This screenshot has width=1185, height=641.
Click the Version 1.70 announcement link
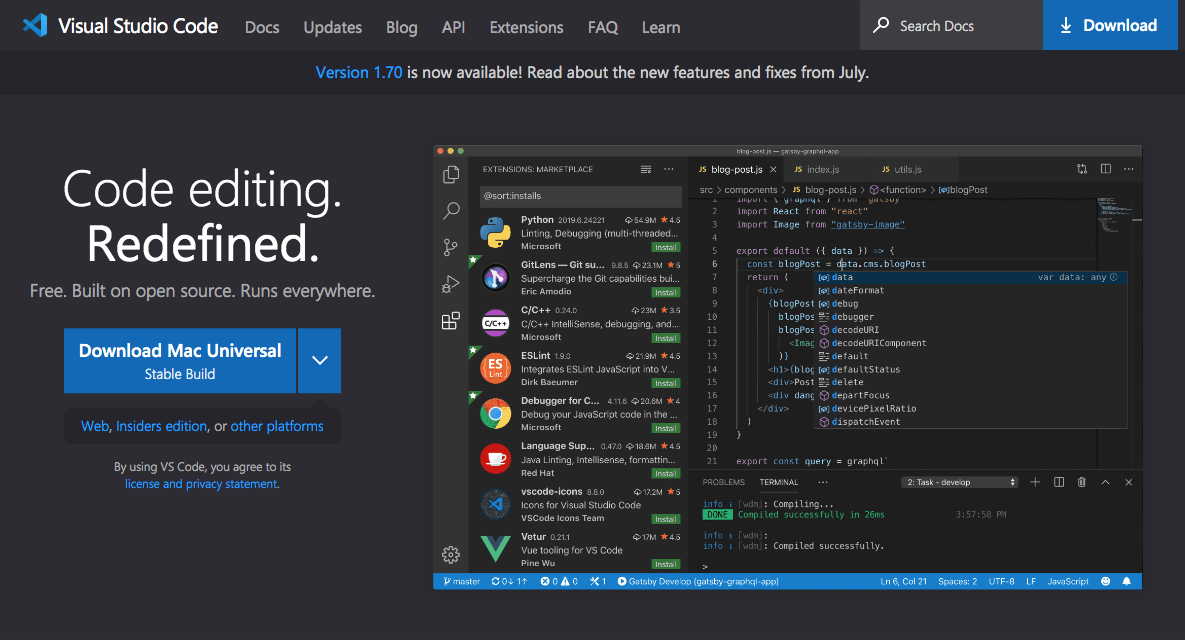tap(358, 71)
